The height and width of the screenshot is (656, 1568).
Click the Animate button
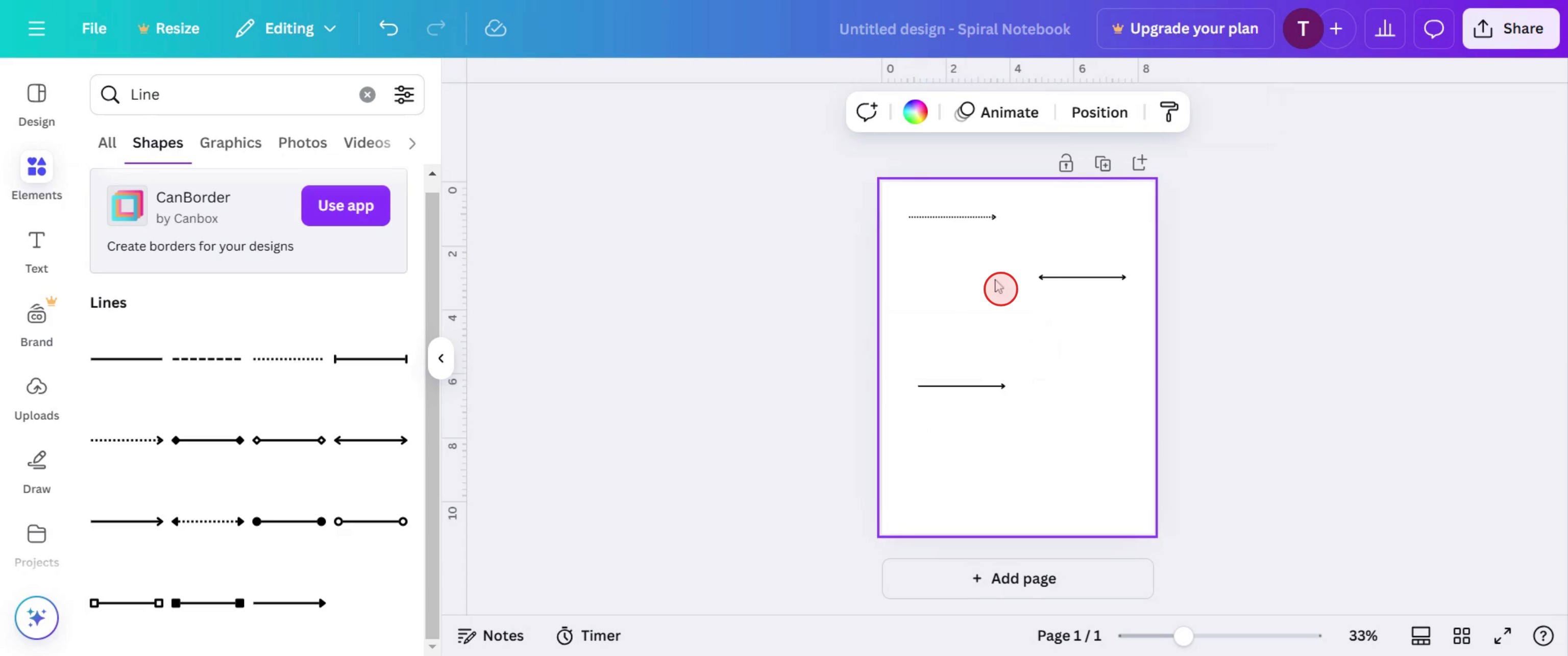996,112
